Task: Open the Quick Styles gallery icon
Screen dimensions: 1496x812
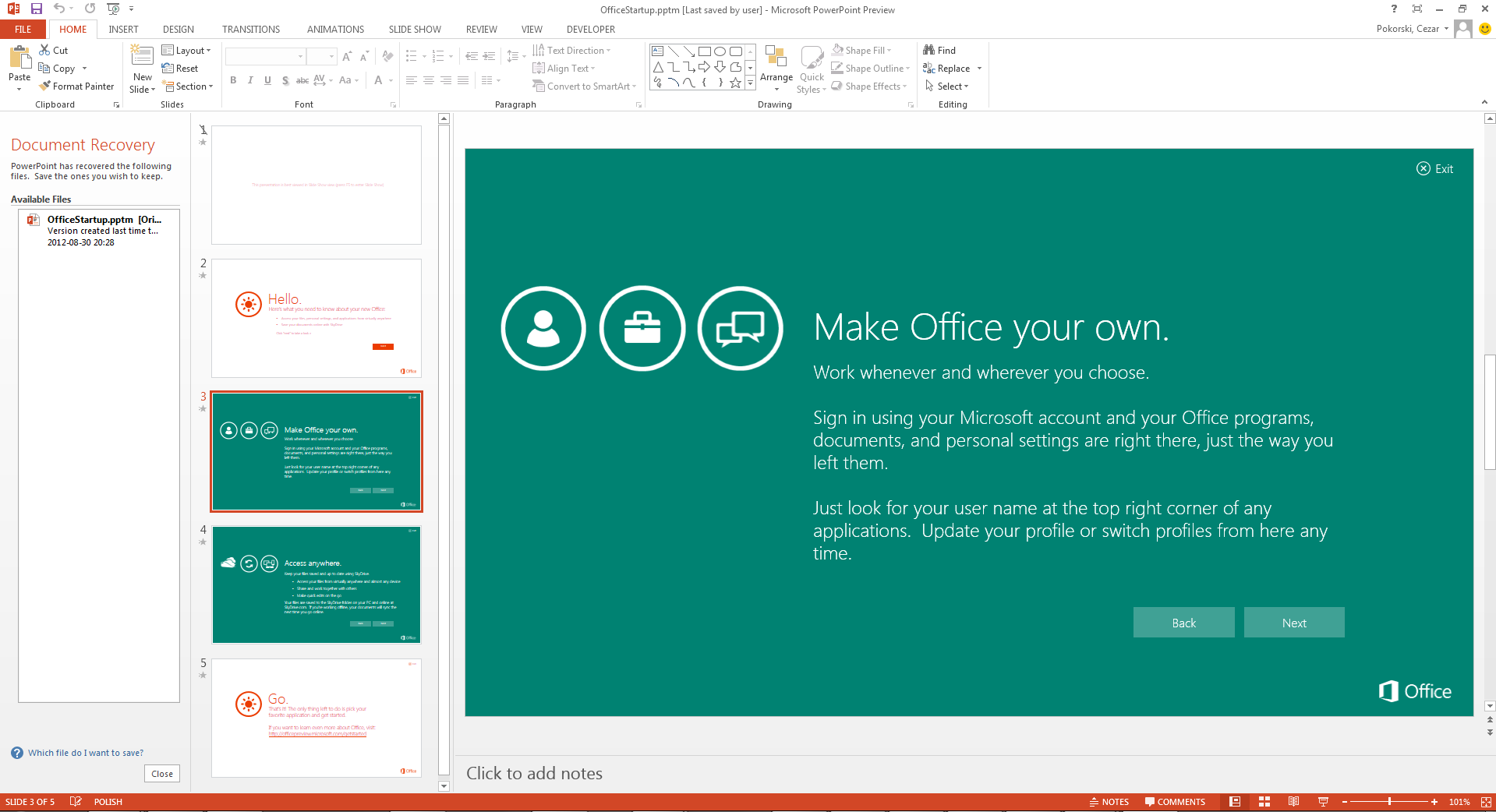Action: click(x=812, y=57)
